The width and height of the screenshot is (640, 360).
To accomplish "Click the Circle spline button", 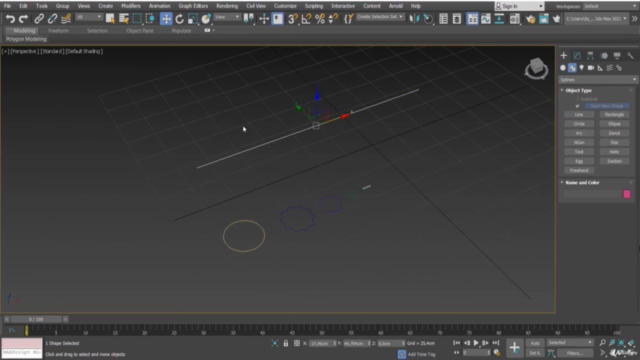I will pos(579,124).
